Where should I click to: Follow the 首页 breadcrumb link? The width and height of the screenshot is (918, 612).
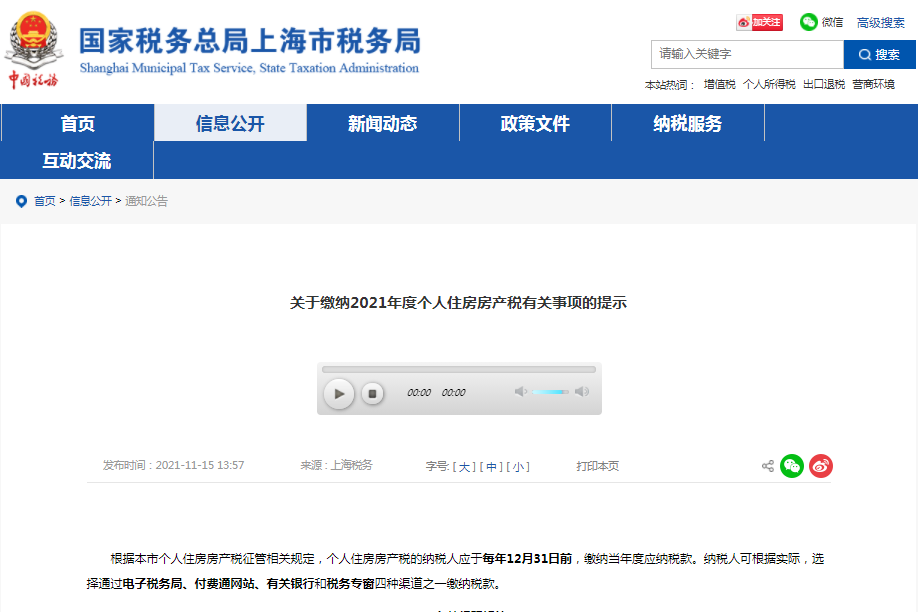tap(44, 201)
